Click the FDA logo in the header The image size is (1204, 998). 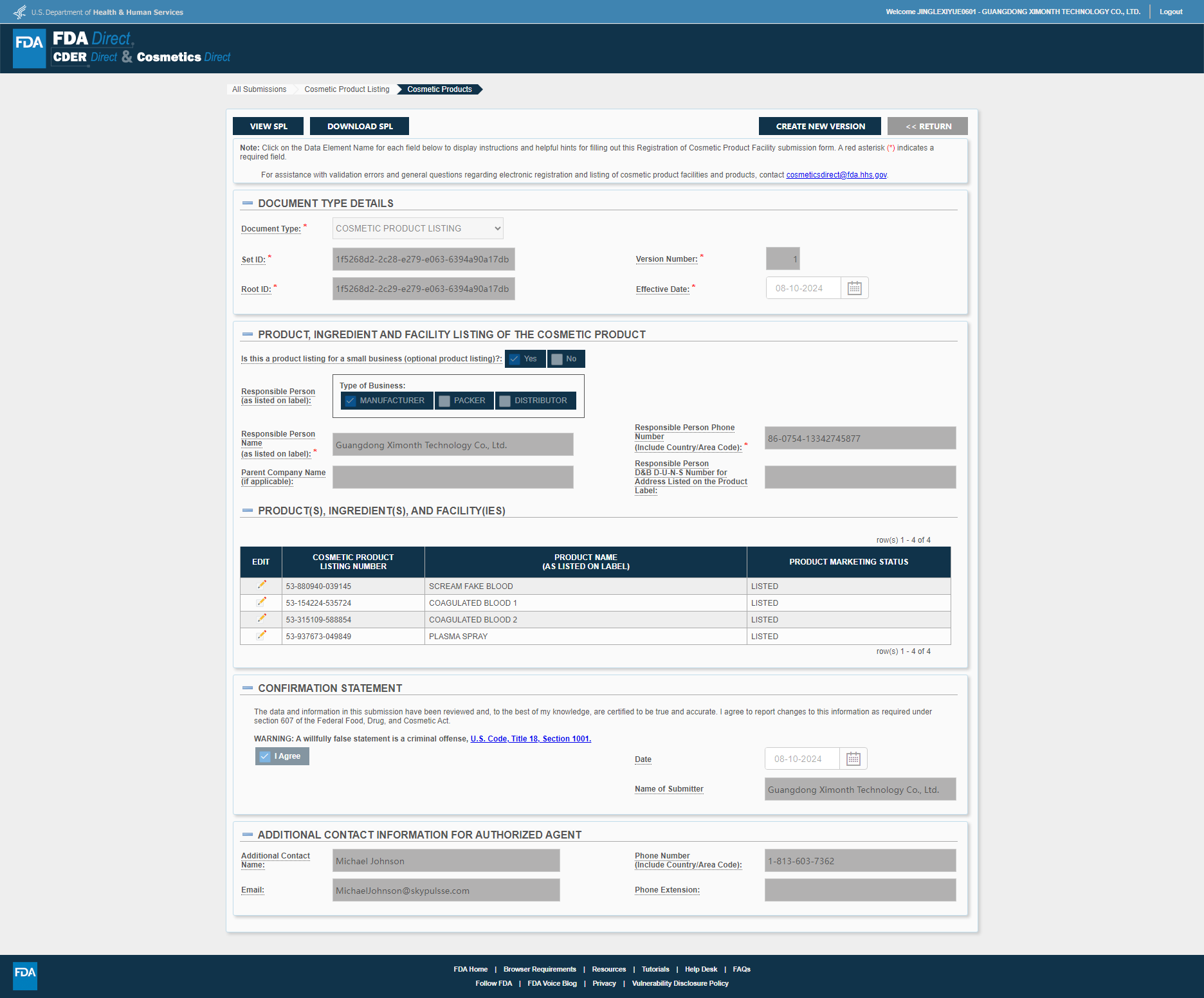(x=30, y=48)
